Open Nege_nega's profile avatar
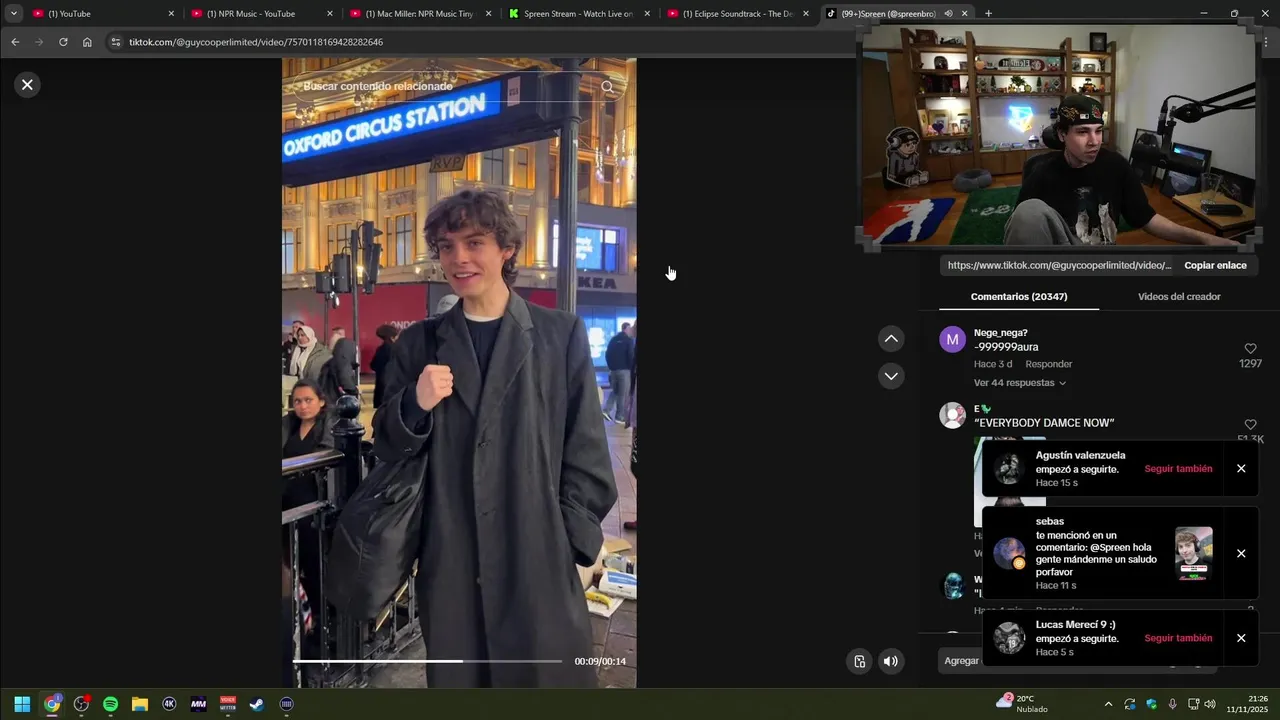 tap(952, 339)
